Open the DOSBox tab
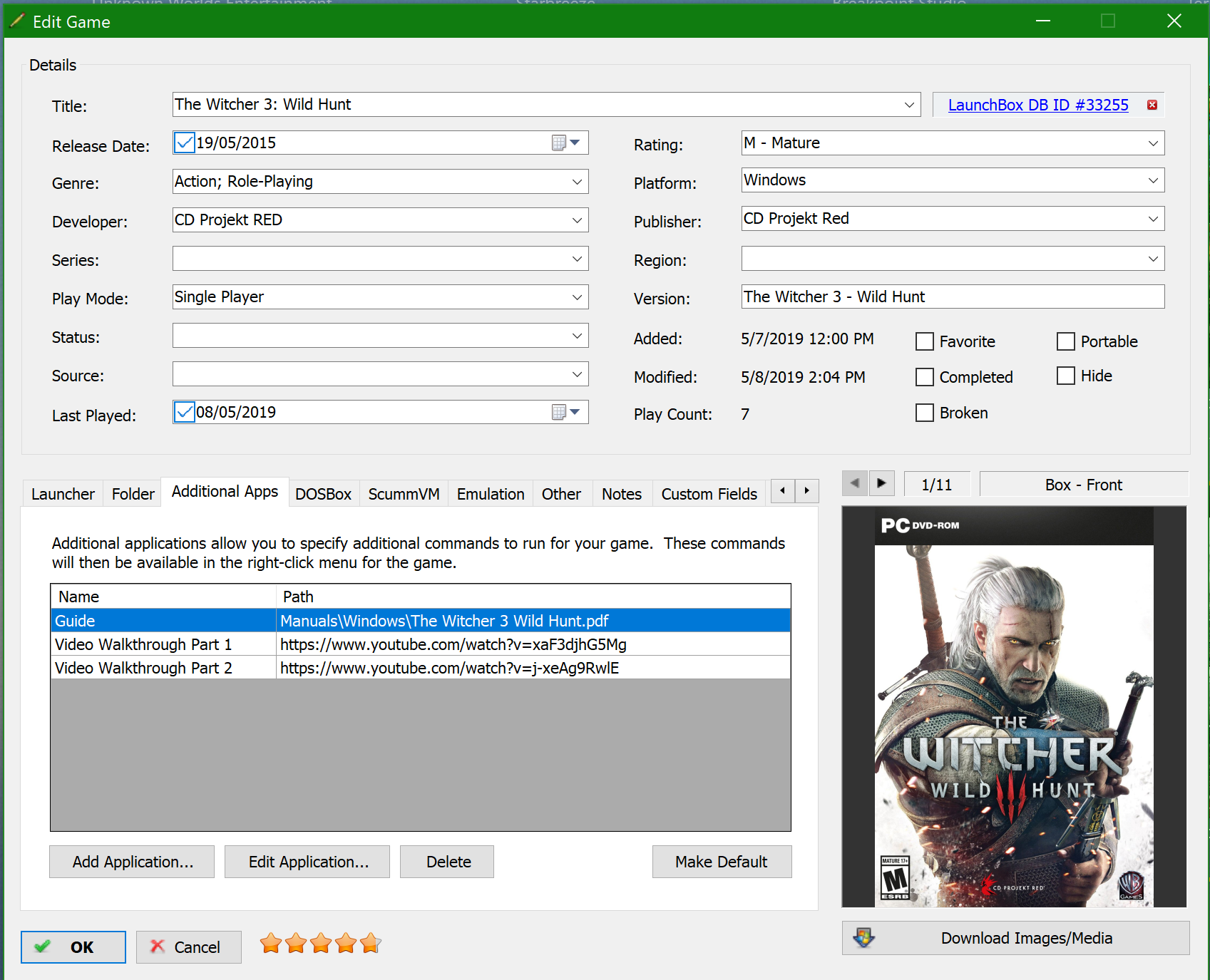The height and width of the screenshot is (980, 1210). click(324, 494)
